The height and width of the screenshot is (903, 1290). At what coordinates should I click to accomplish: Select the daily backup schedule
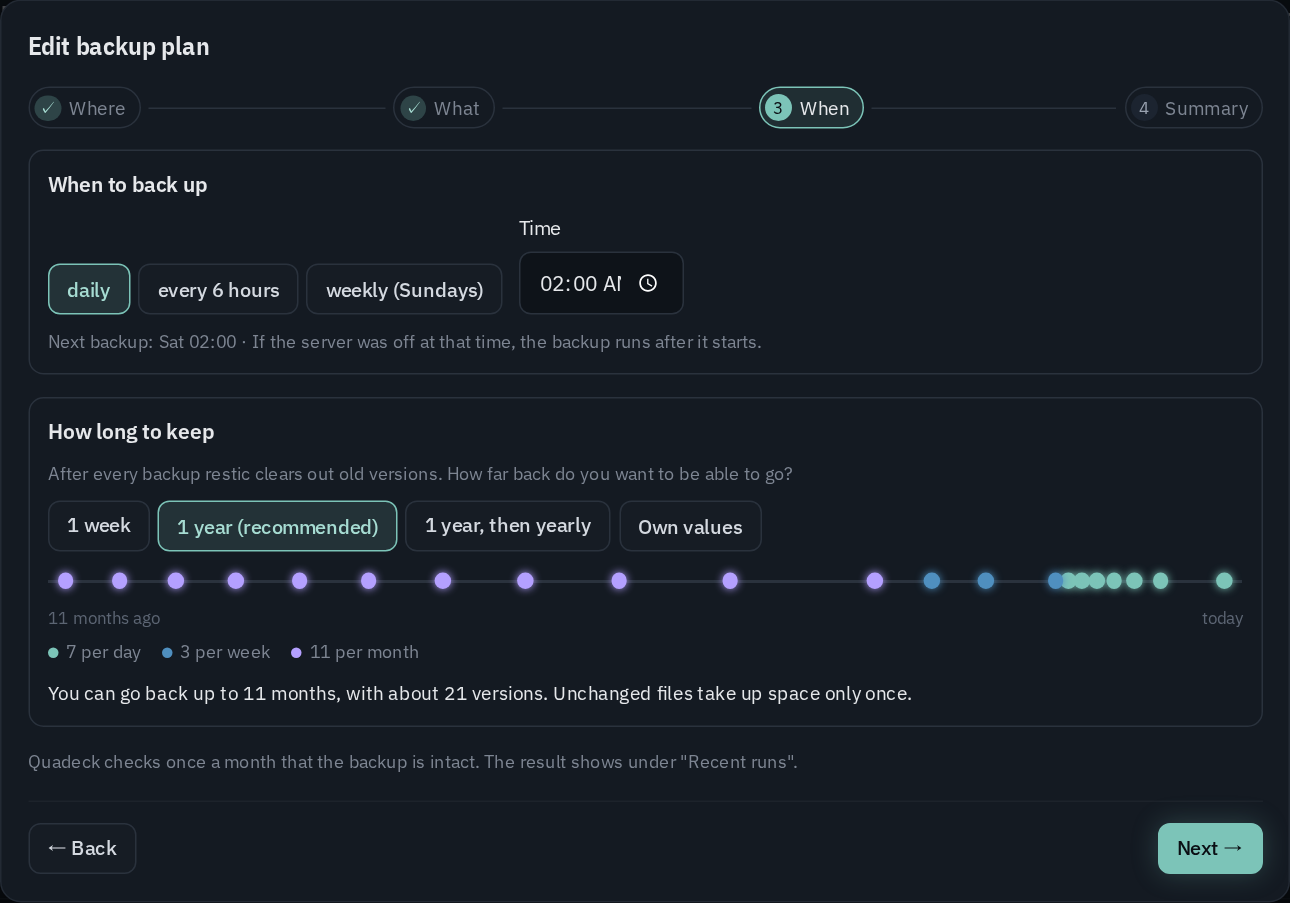pos(89,289)
